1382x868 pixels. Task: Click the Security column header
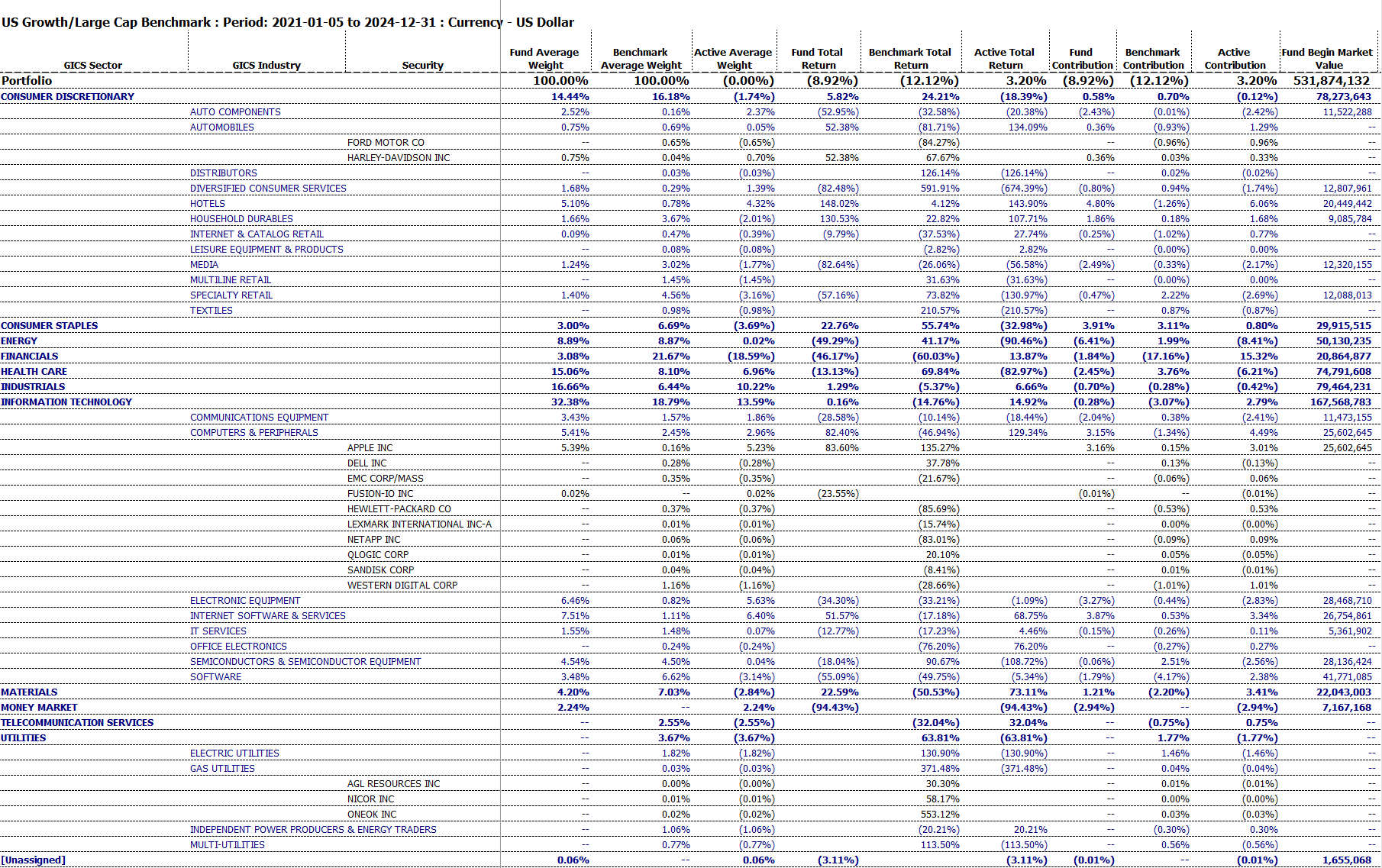click(422, 66)
